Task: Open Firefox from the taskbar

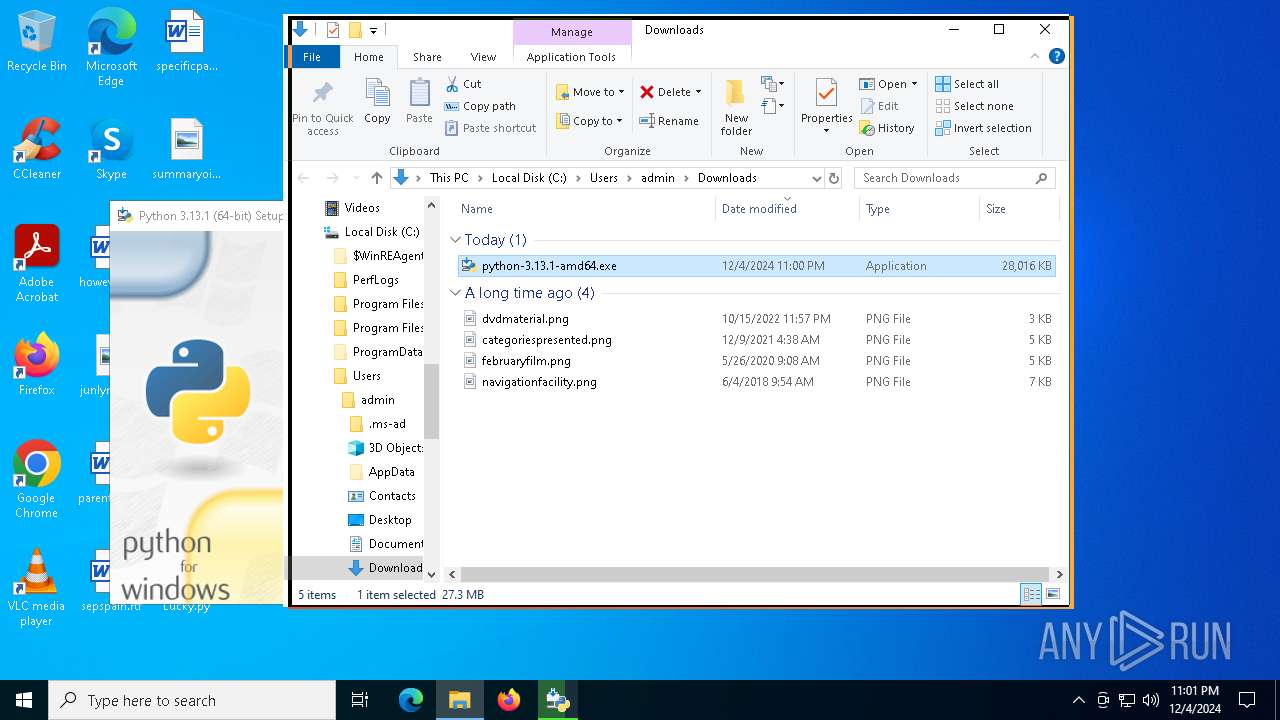Action: point(509,700)
